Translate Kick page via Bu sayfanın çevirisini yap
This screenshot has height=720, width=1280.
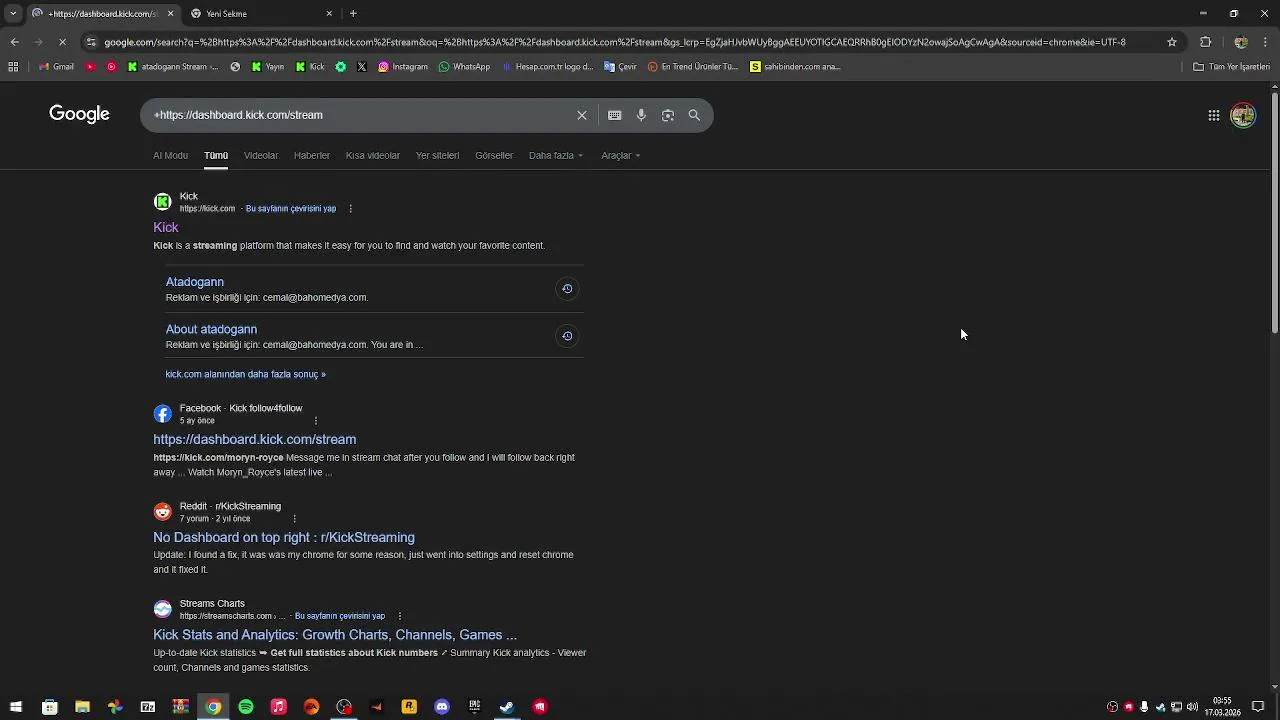[x=291, y=209]
